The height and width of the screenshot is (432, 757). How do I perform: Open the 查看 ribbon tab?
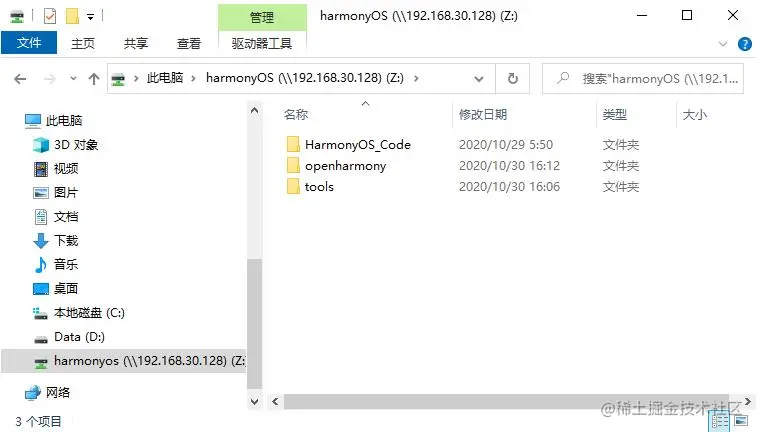(x=188, y=43)
